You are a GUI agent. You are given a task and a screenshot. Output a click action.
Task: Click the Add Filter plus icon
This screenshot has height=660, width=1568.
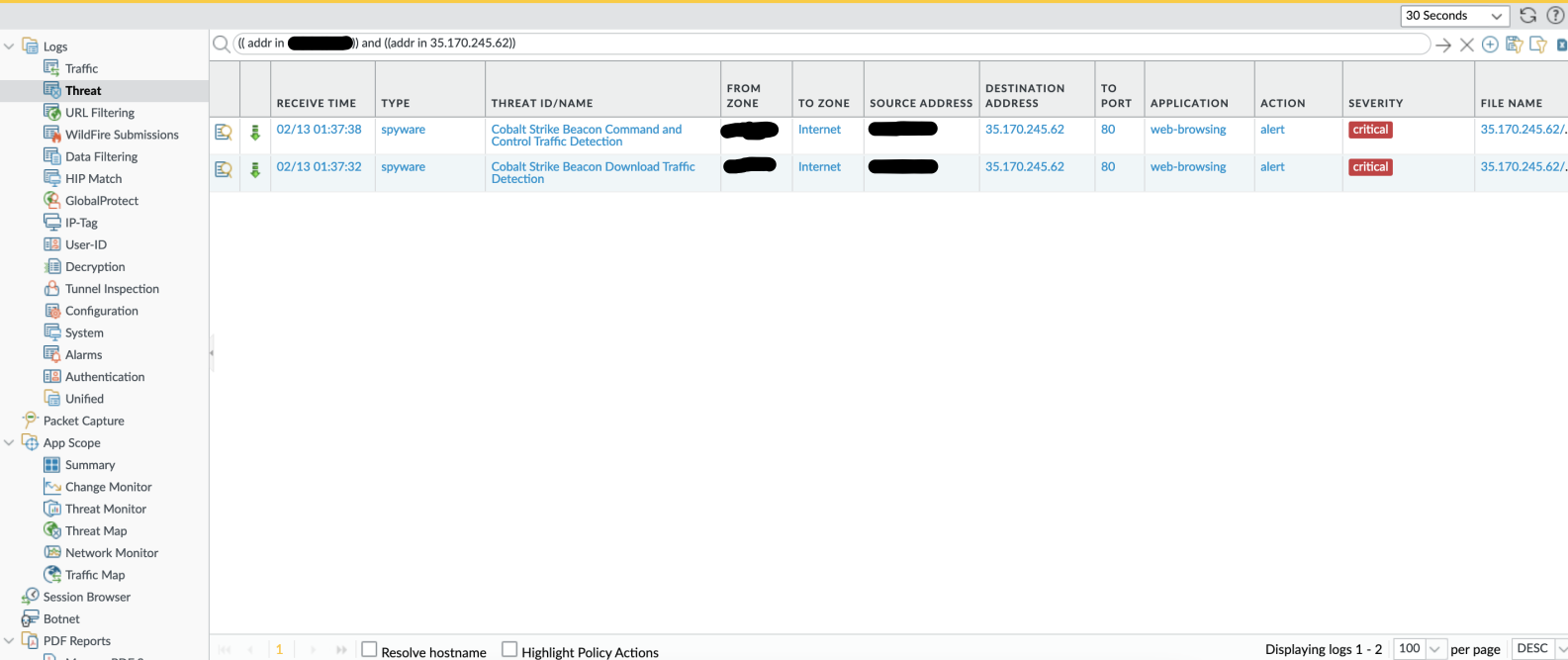[1490, 45]
